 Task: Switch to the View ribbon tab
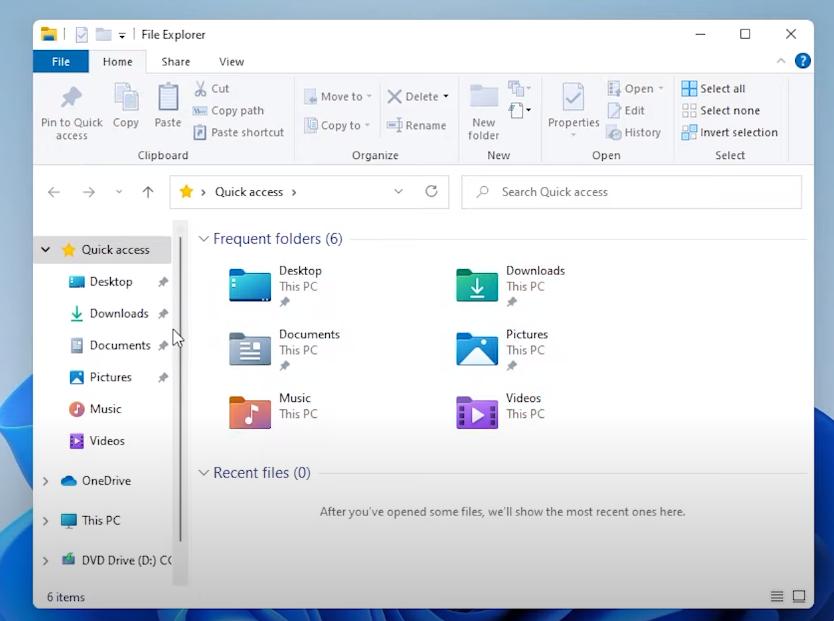tap(231, 61)
